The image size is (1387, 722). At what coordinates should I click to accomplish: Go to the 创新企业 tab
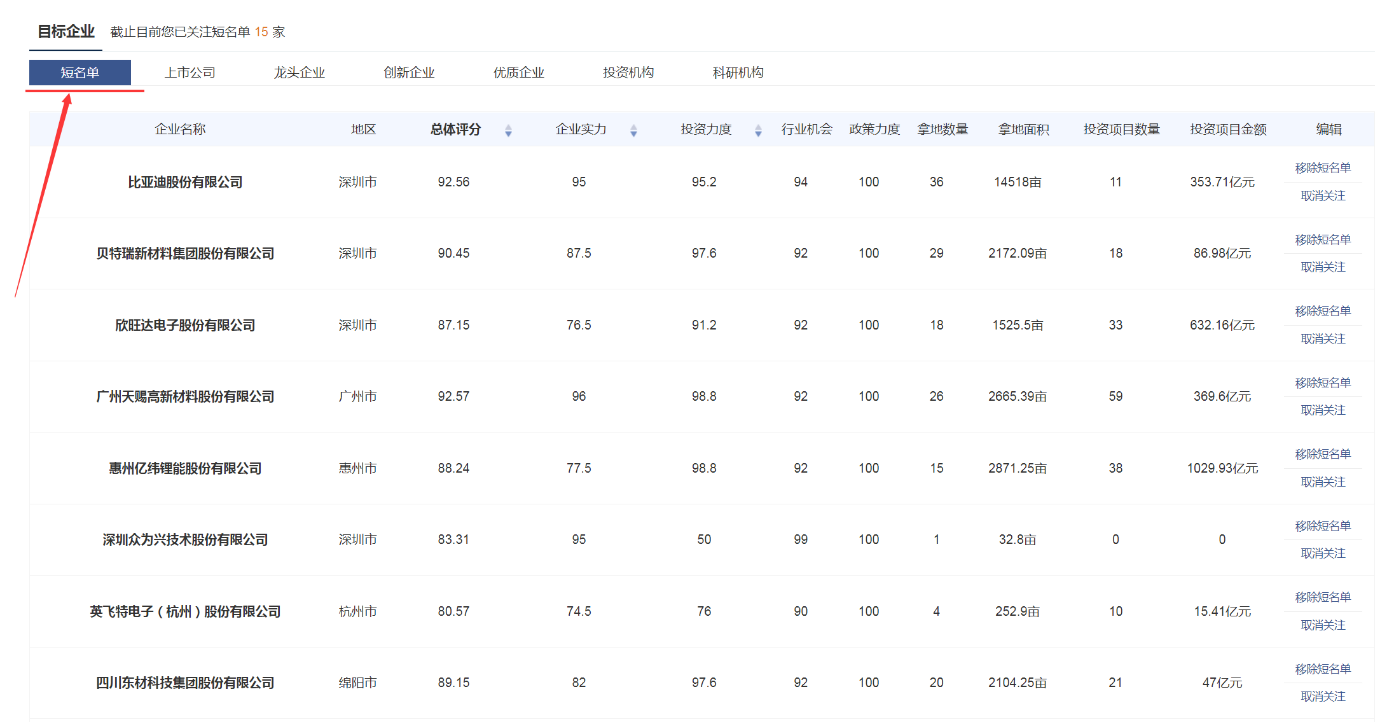pos(409,73)
